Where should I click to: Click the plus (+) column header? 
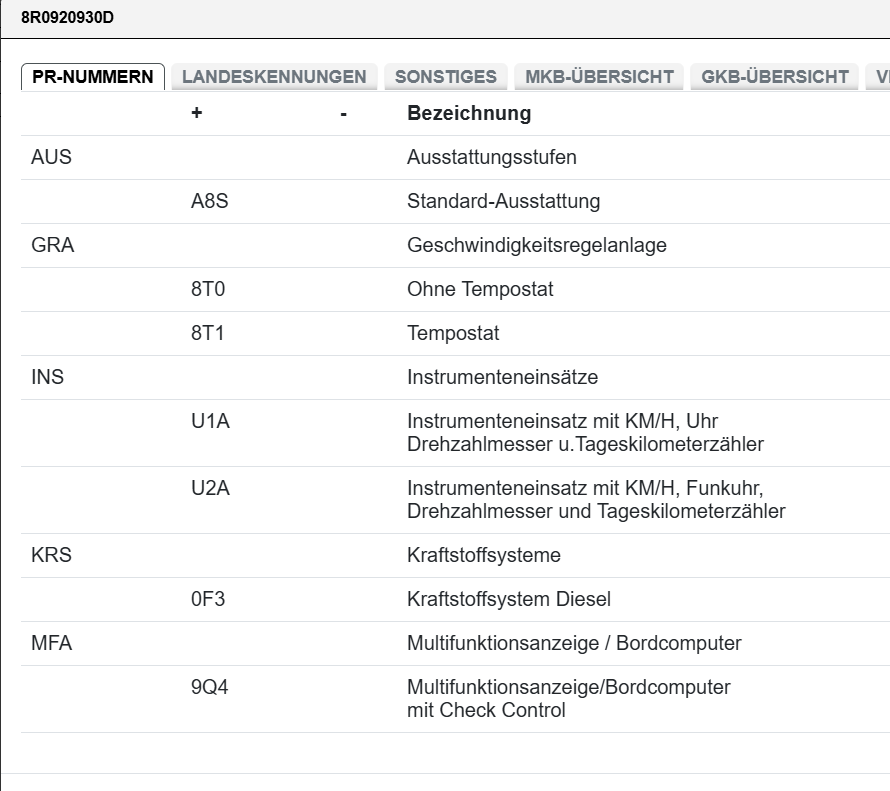pos(195,113)
